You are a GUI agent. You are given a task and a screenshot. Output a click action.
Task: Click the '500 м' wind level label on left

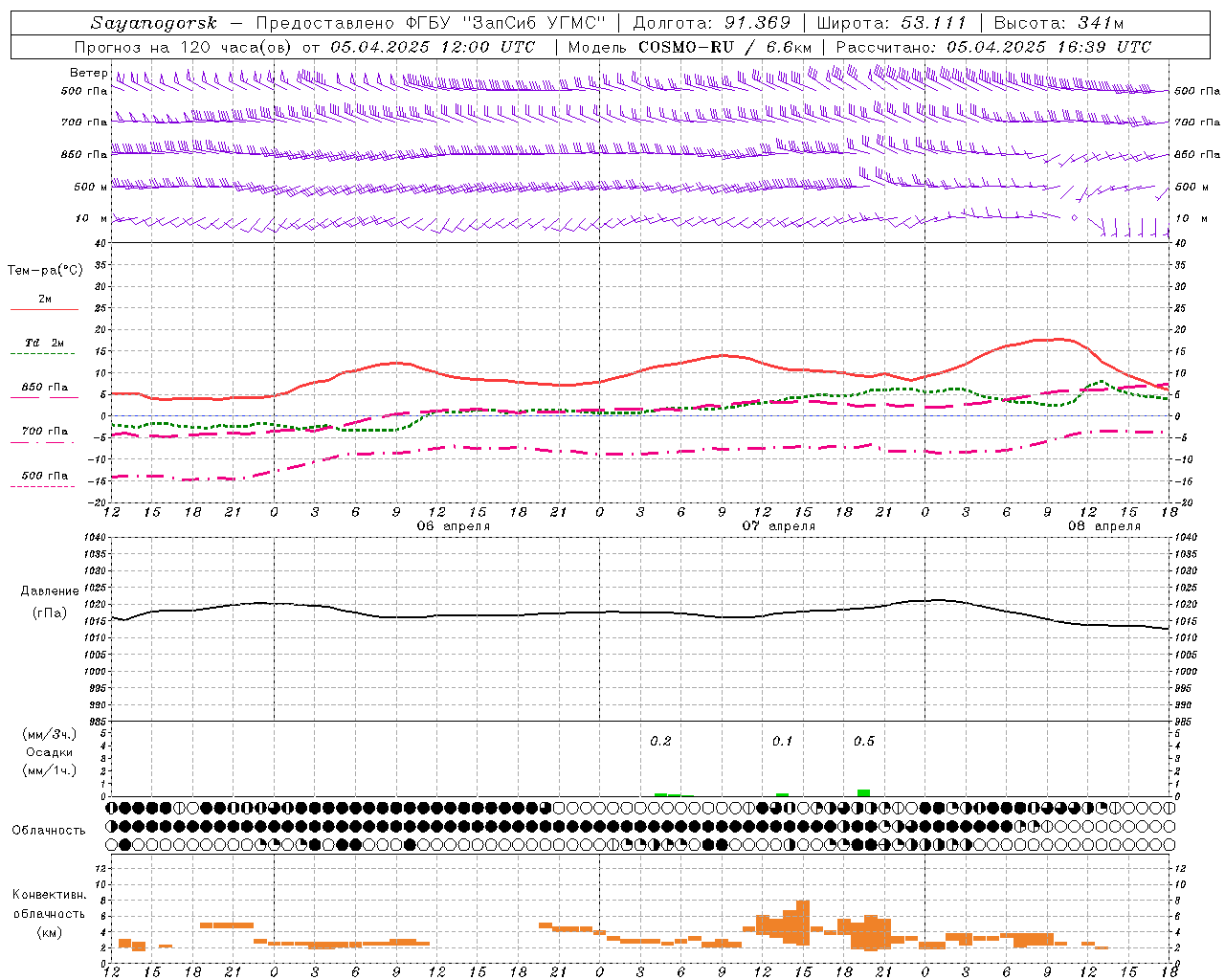pos(91,187)
